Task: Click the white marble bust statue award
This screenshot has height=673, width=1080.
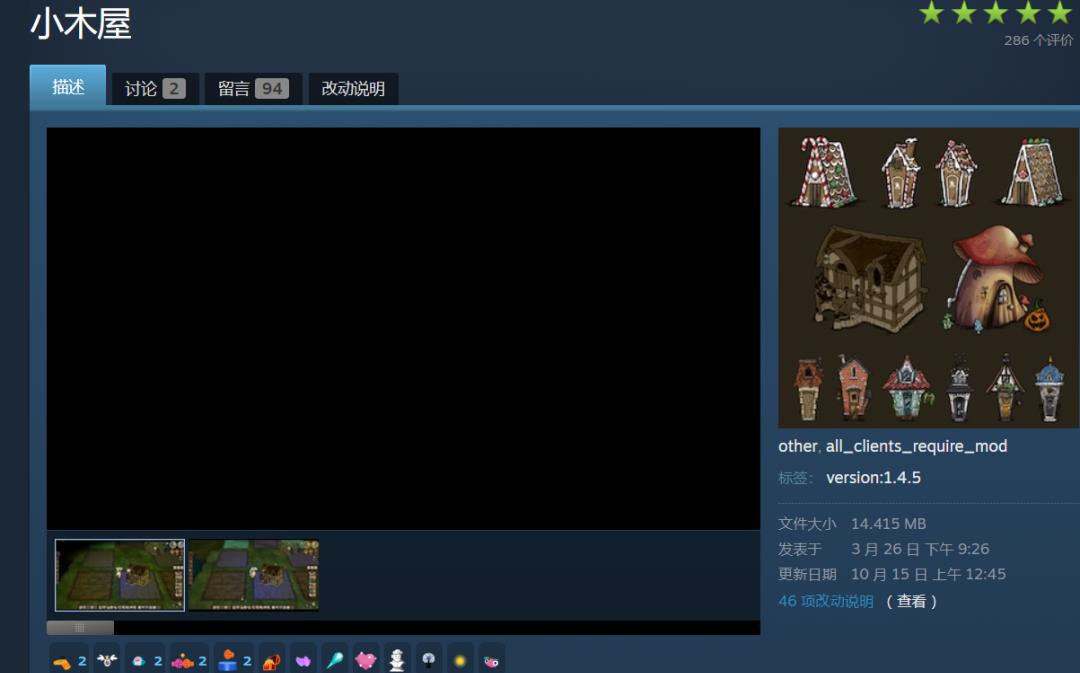Action: click(397, 661)
